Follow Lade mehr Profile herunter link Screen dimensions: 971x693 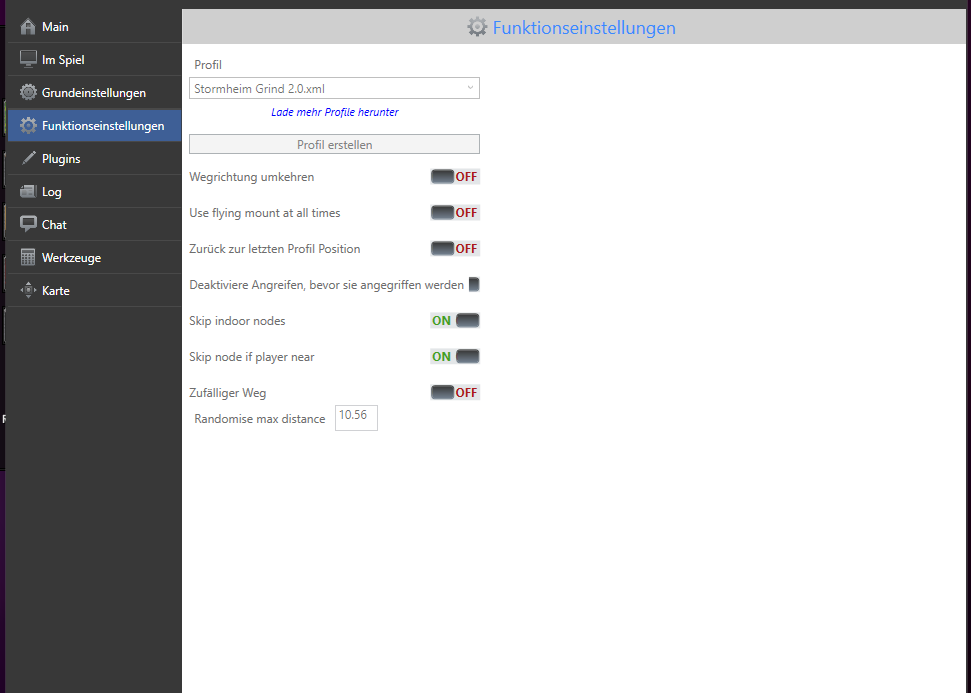pos(334,112)
